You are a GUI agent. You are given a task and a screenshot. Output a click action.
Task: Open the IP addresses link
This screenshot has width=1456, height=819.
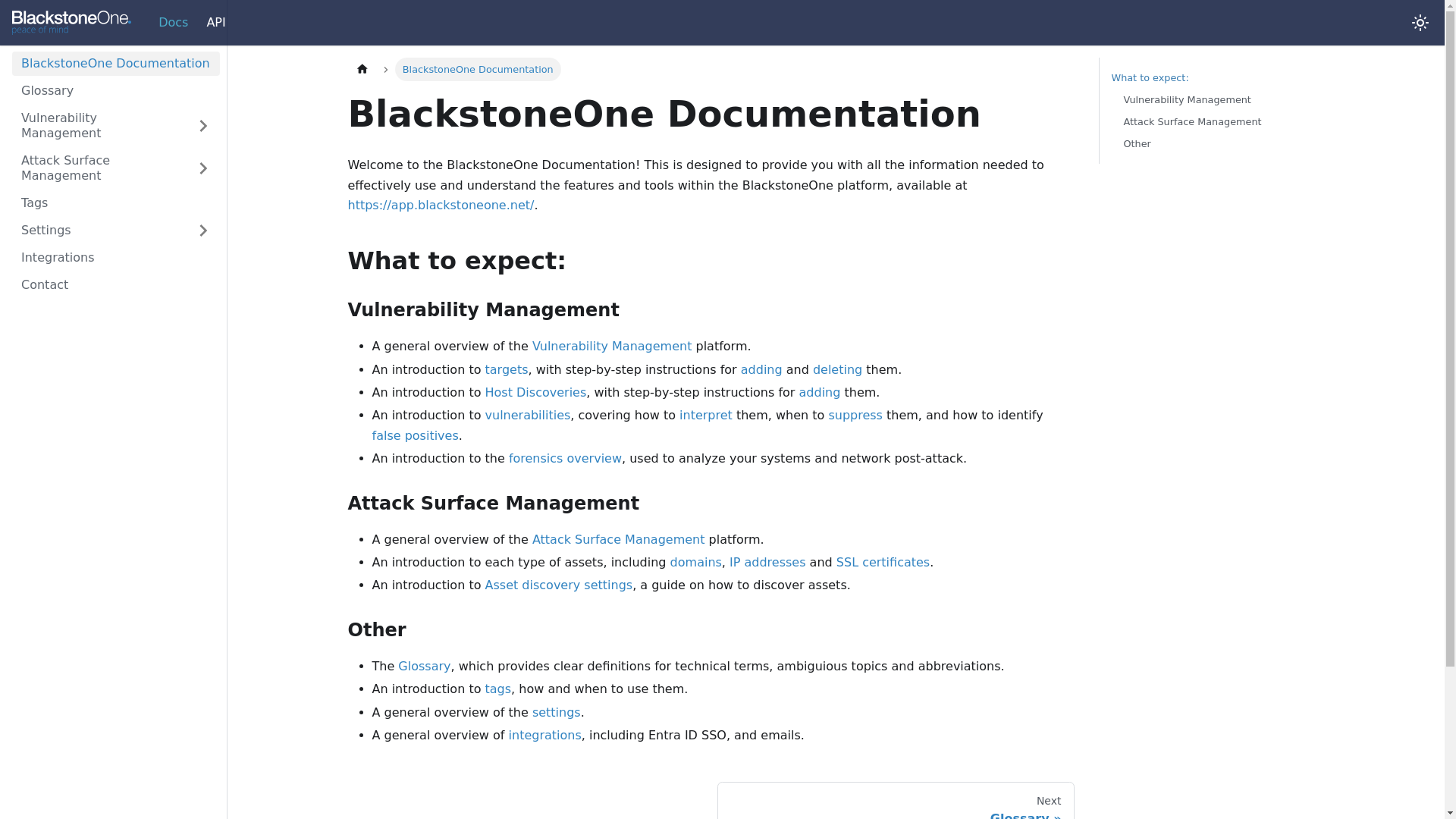[767, 563]
